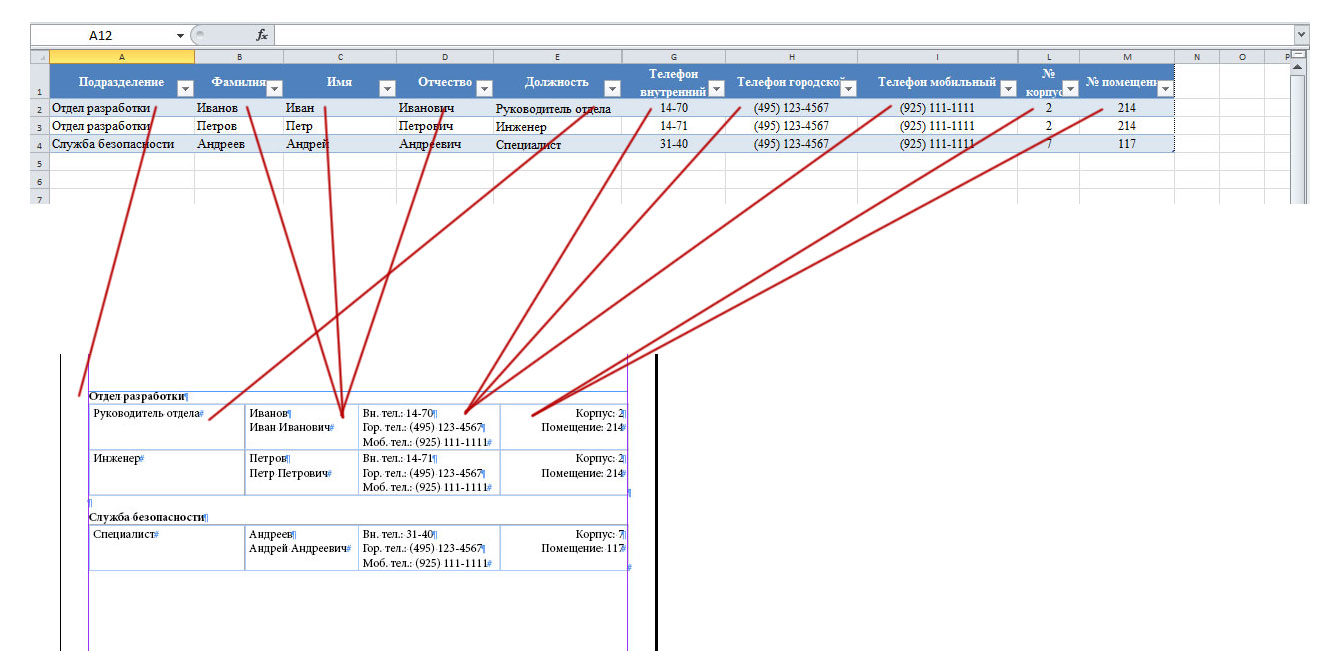The image size is (1342, 651).
Task: Open filter dropdown for Телефон мобильный
Action: 1008,88
